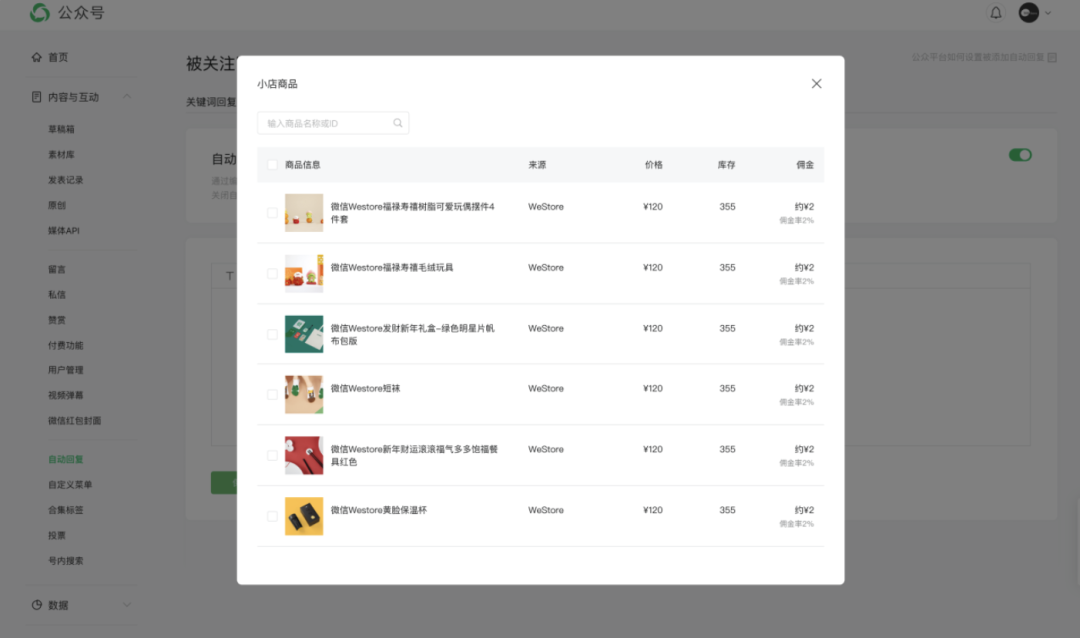Click the 价格 column header
This screenshot has width=1080, height=638.
click(x=654, y=165)
